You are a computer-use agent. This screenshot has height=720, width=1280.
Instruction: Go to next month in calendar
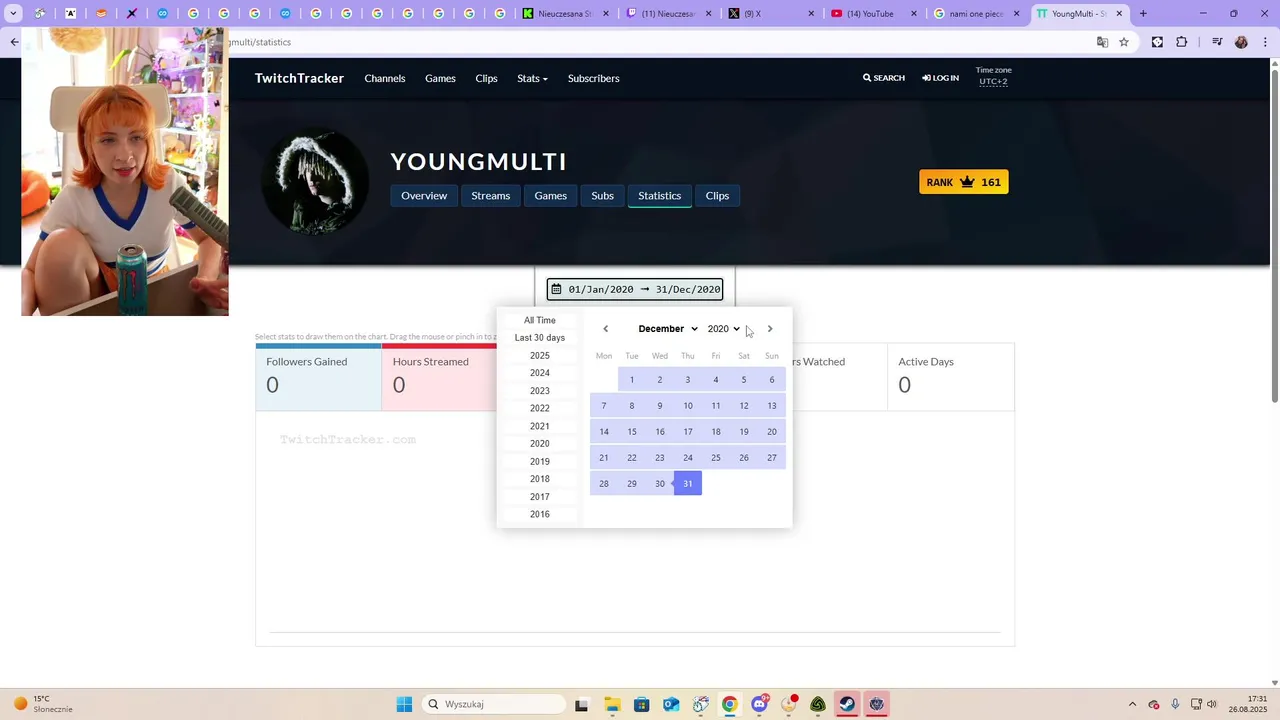tap(770, 329)
